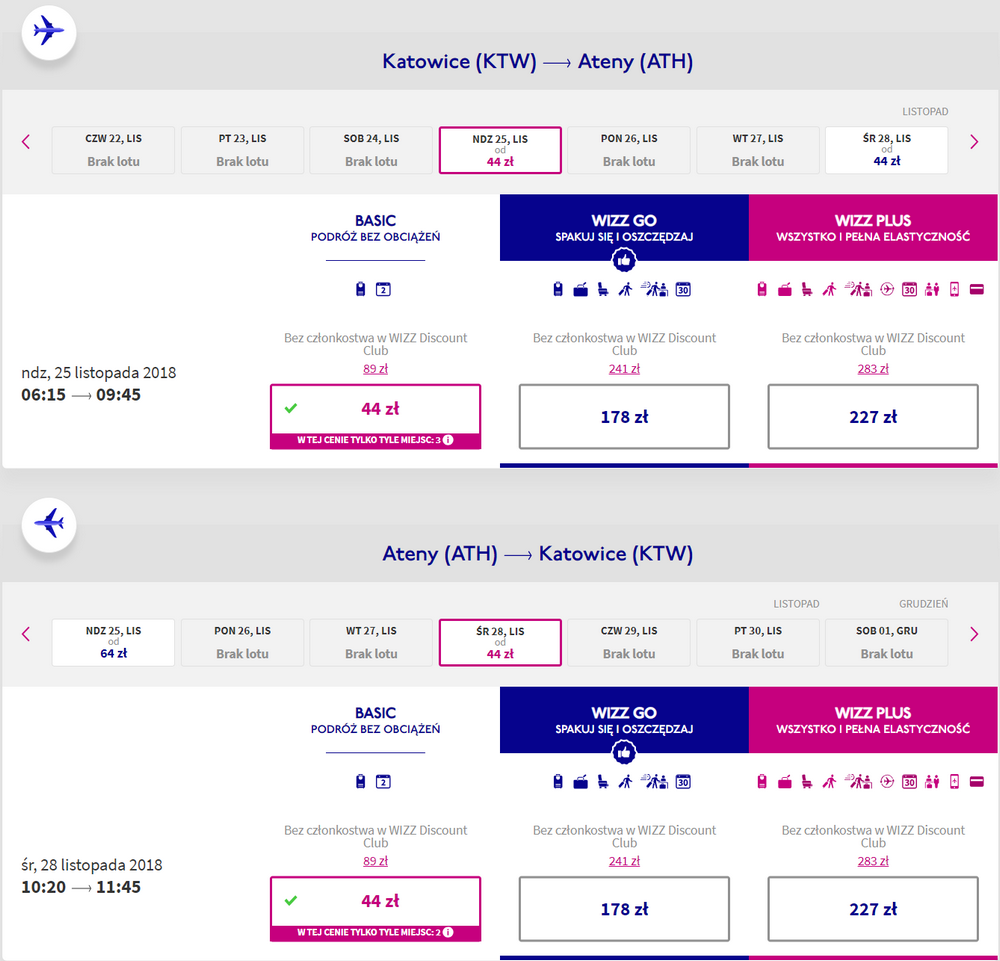The image size is (1000, 961).
Task: Click credit card refund icon, outbound WIZZ PLUS
Action: click(976, 290)
